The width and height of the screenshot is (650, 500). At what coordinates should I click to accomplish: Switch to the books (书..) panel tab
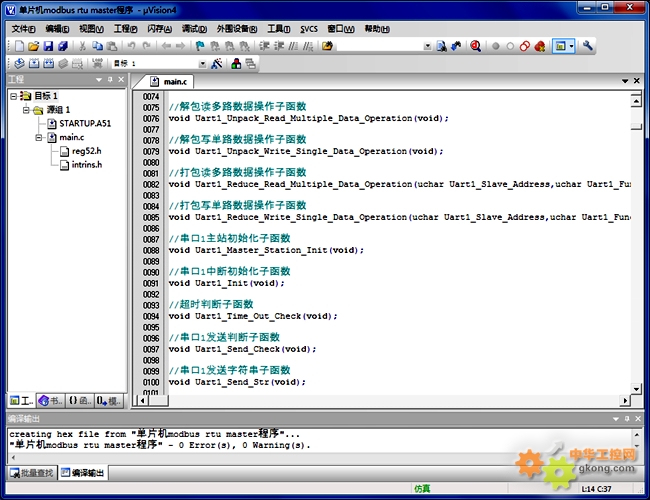point(50,400)
